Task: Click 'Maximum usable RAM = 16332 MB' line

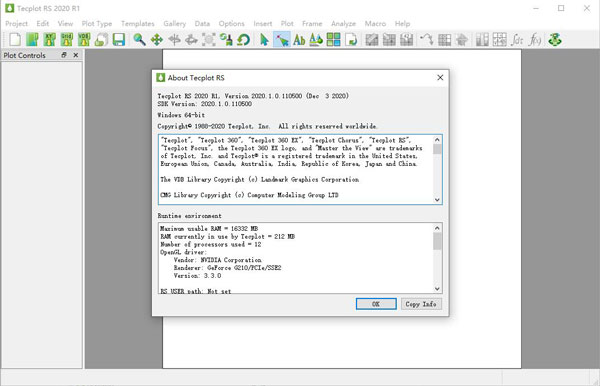Action: [x=209, y=229]
